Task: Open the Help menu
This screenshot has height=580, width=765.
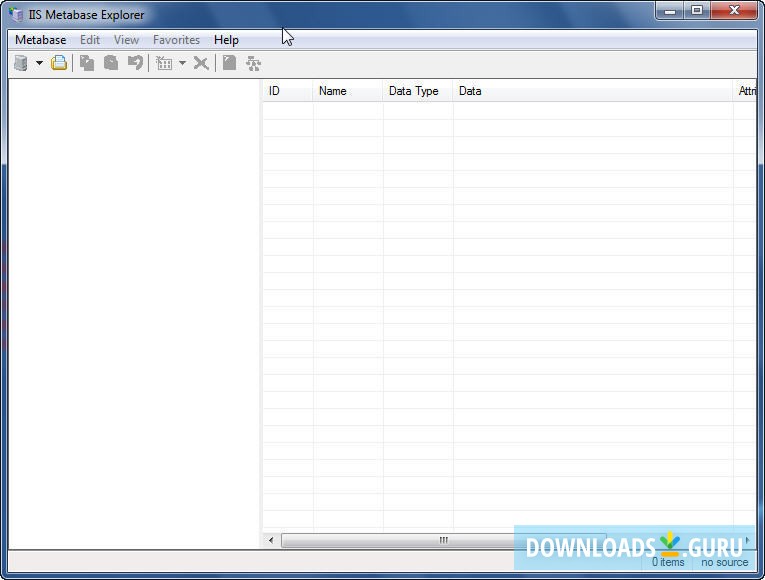Action: (x=226, y=40)
